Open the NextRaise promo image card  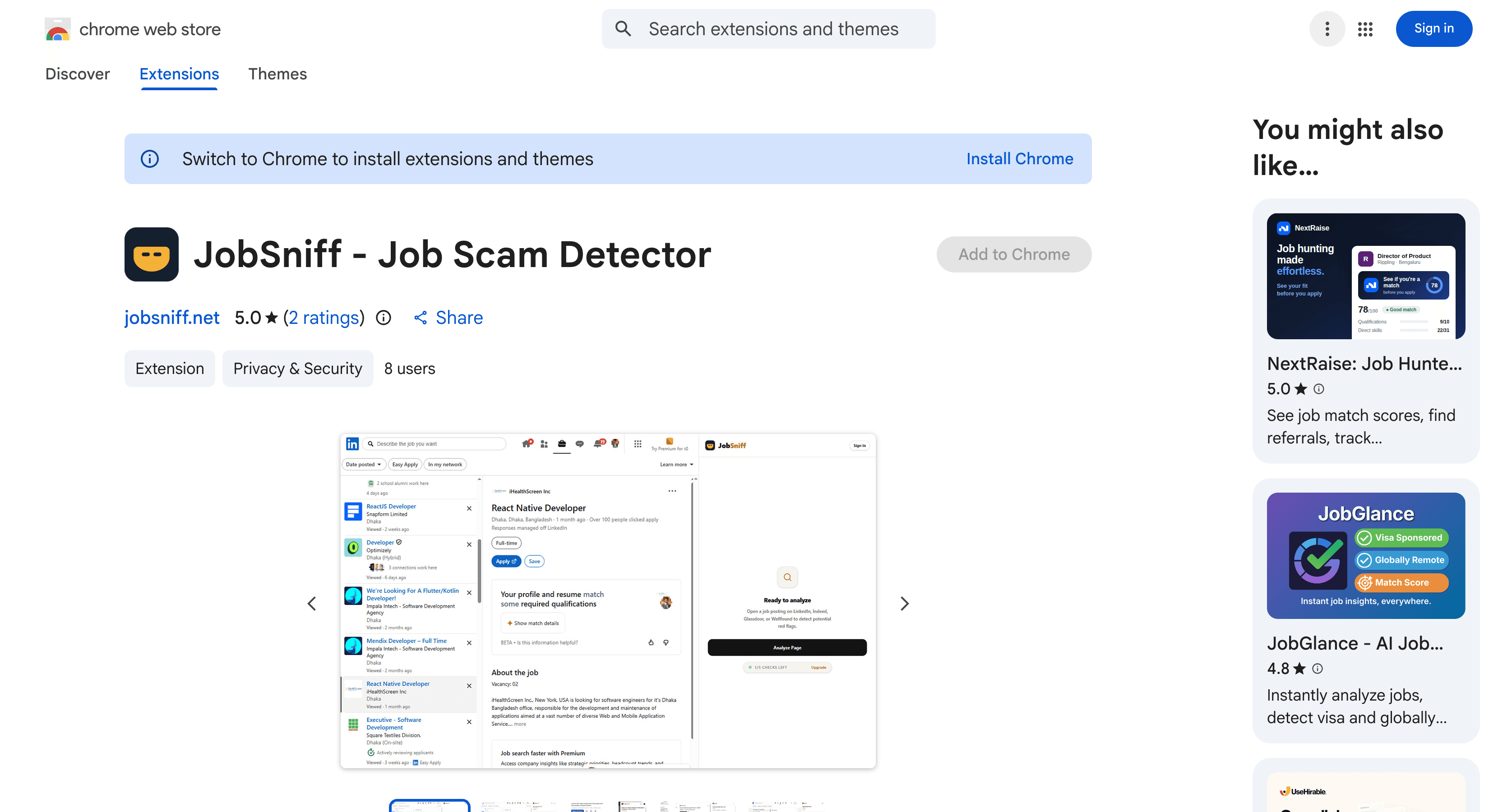tap(1365, 276)
